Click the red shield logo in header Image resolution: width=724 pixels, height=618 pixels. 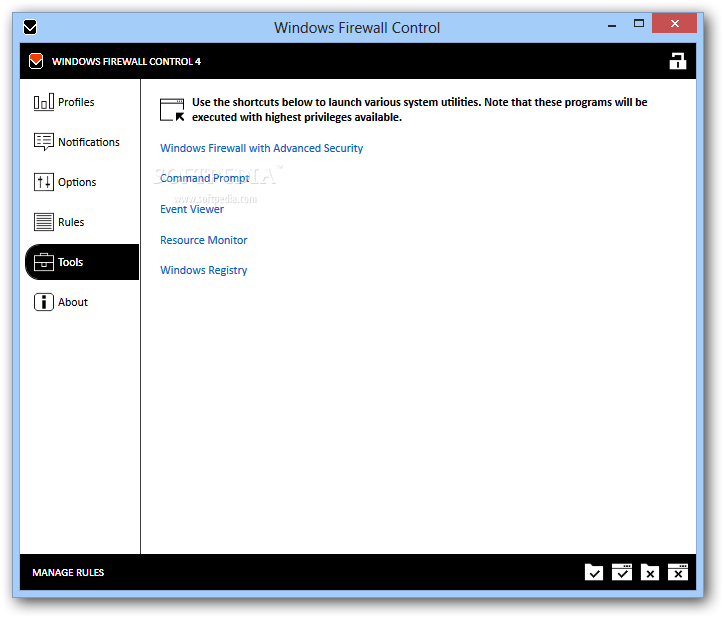[36, 61]
